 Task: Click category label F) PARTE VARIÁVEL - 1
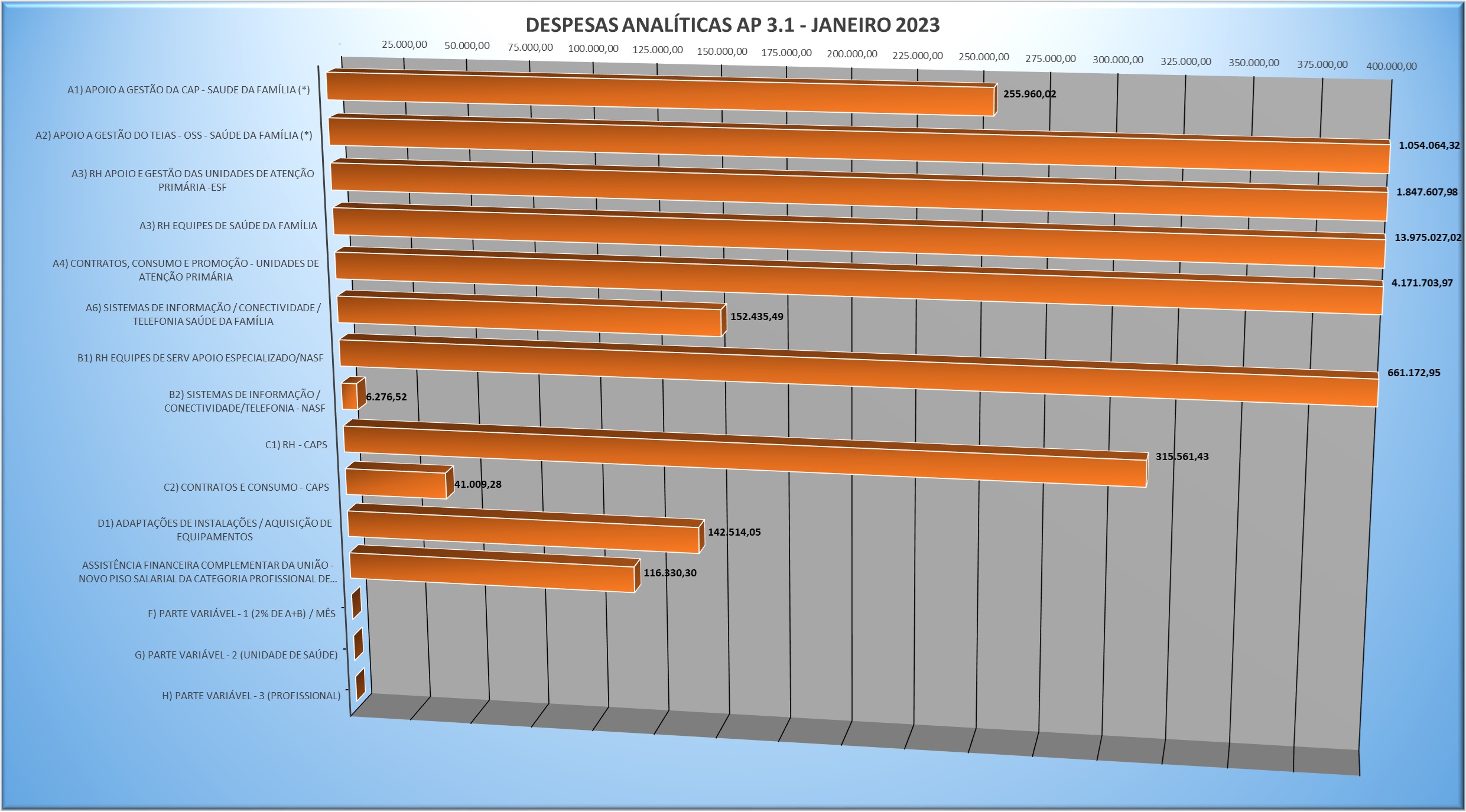tap(241, 614)
